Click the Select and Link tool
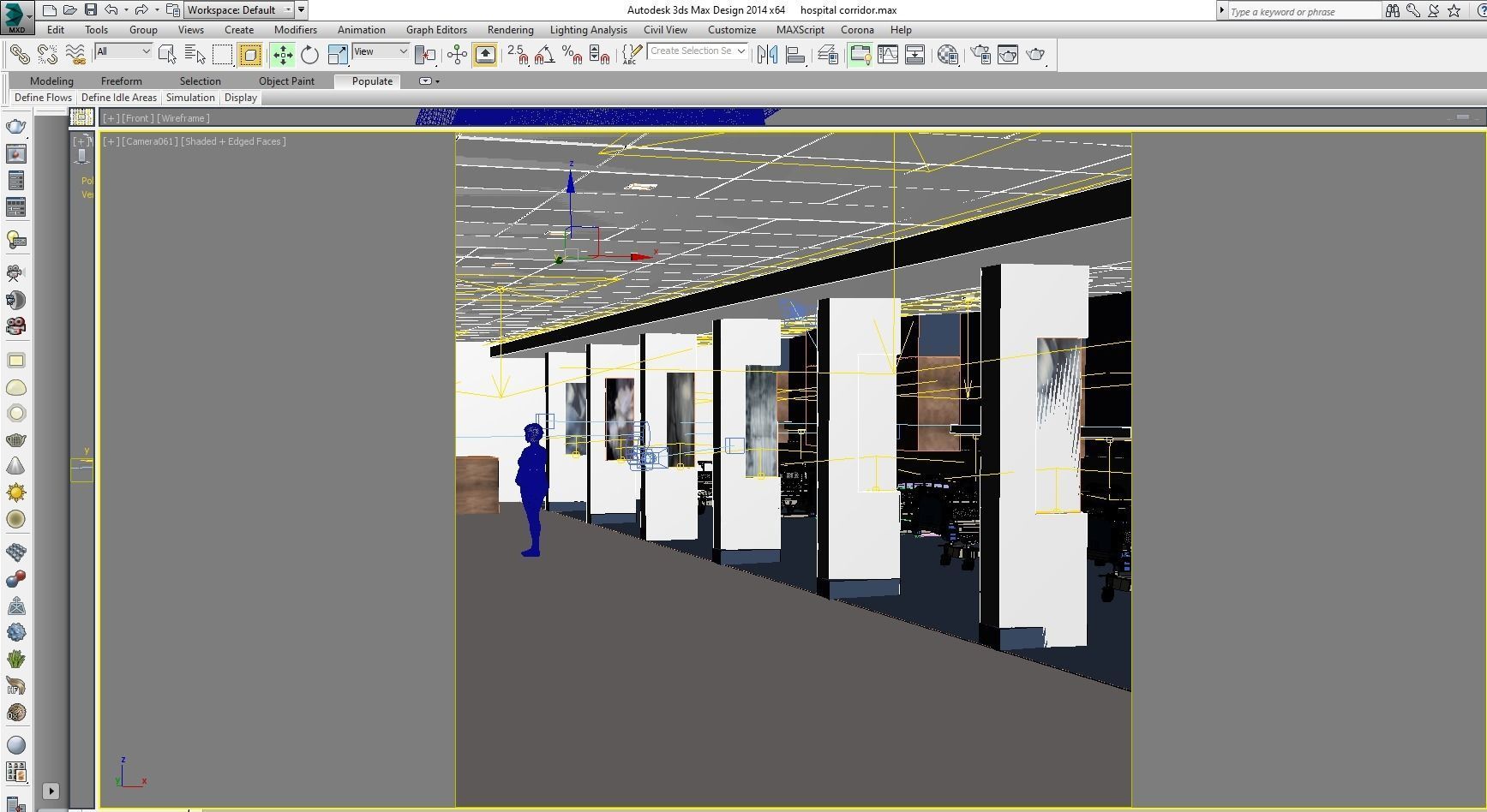 coord(19,55)
